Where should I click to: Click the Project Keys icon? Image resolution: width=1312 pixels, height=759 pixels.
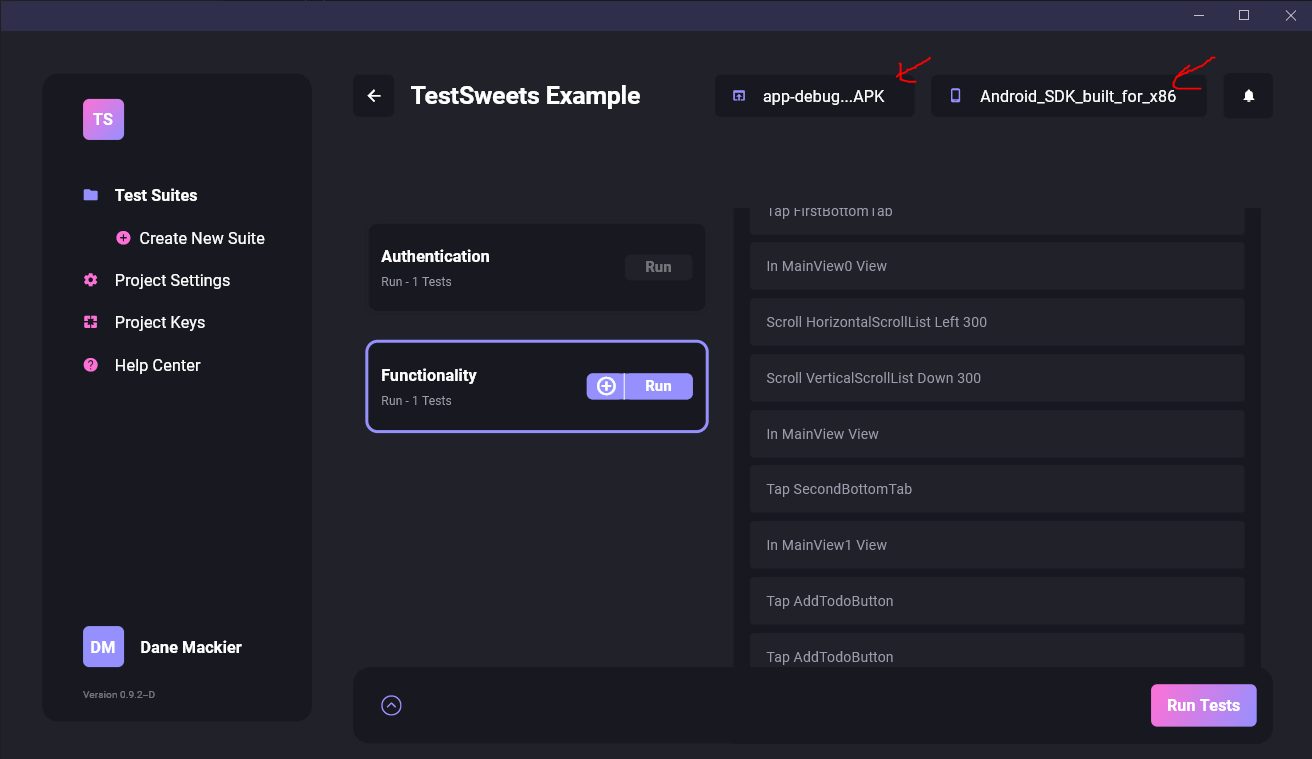pyautogui.click(x=91, y=322)
